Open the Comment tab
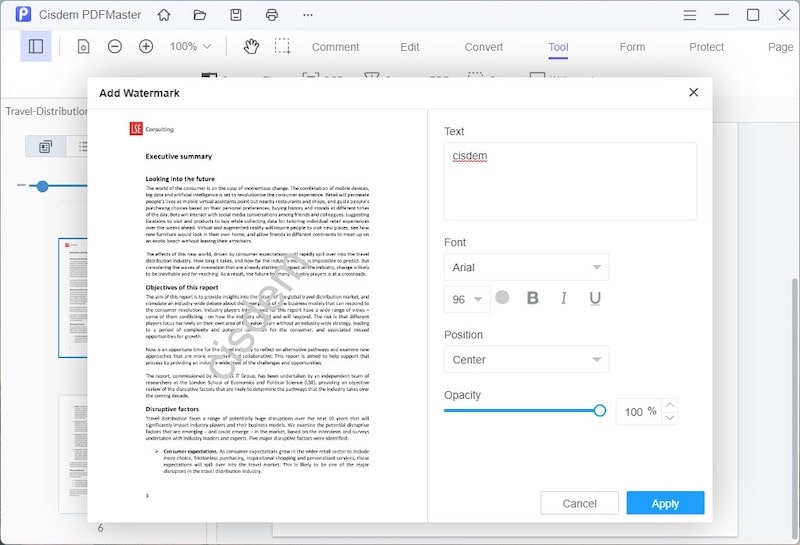This screenshot has height=545, width=800. (x=335, y=47)
